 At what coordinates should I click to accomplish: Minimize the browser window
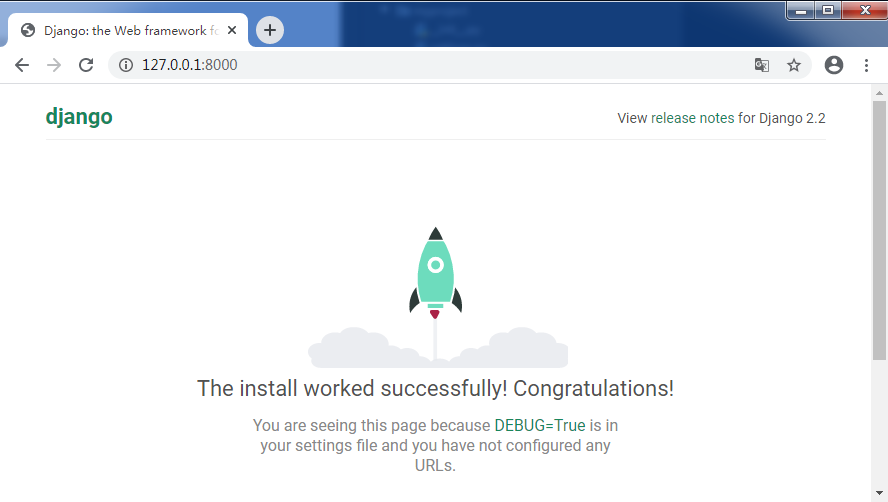(x=801, y=11)
